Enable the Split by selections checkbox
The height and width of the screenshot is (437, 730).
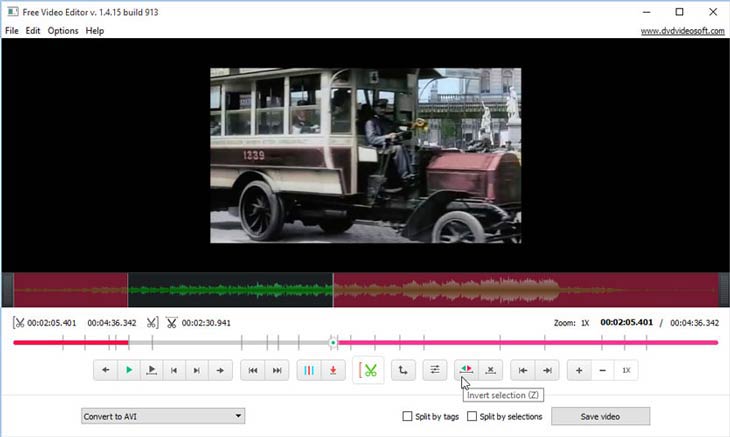(x=472, y=416)
